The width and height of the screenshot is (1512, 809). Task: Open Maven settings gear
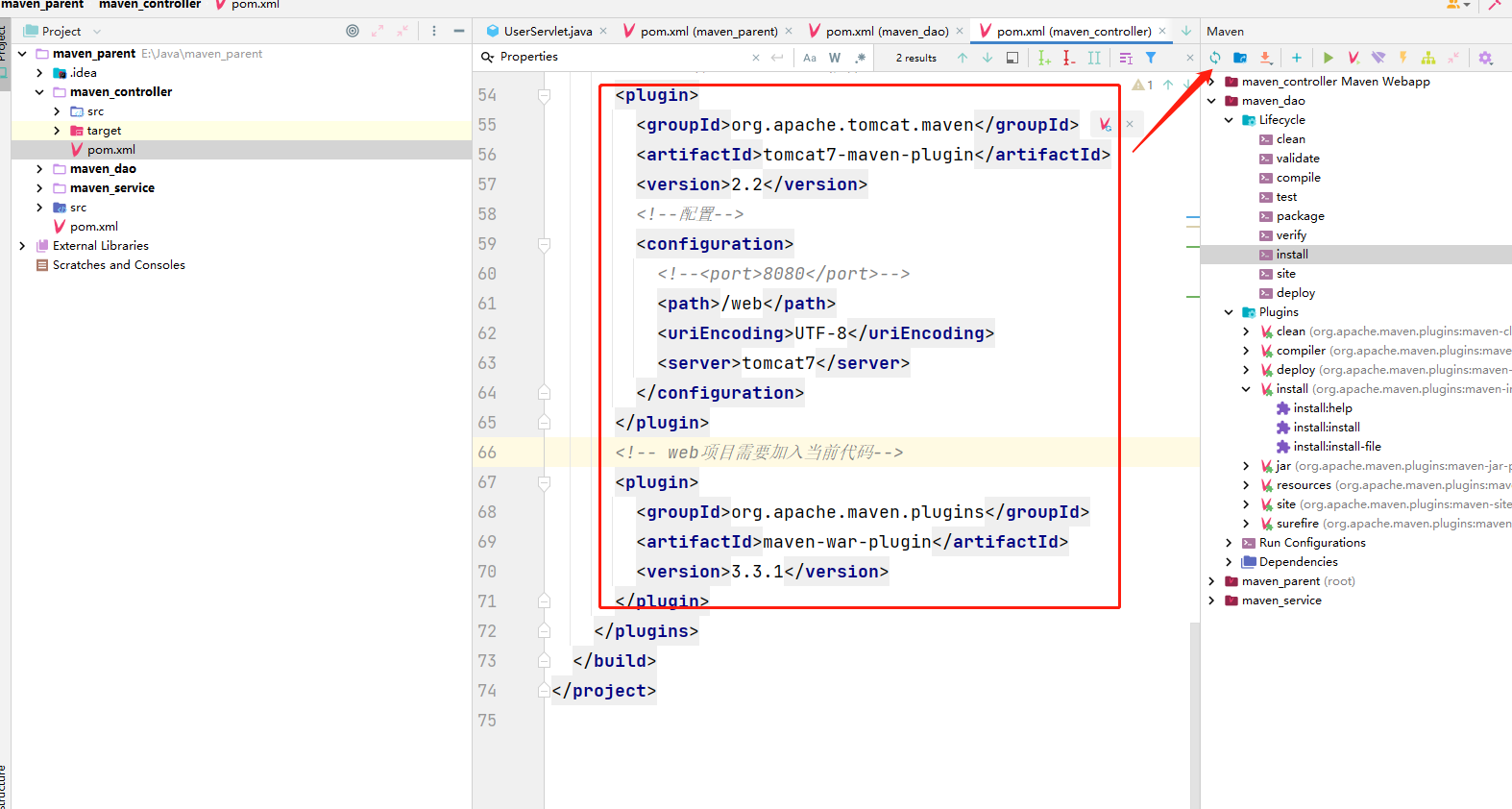point(1485,58)
